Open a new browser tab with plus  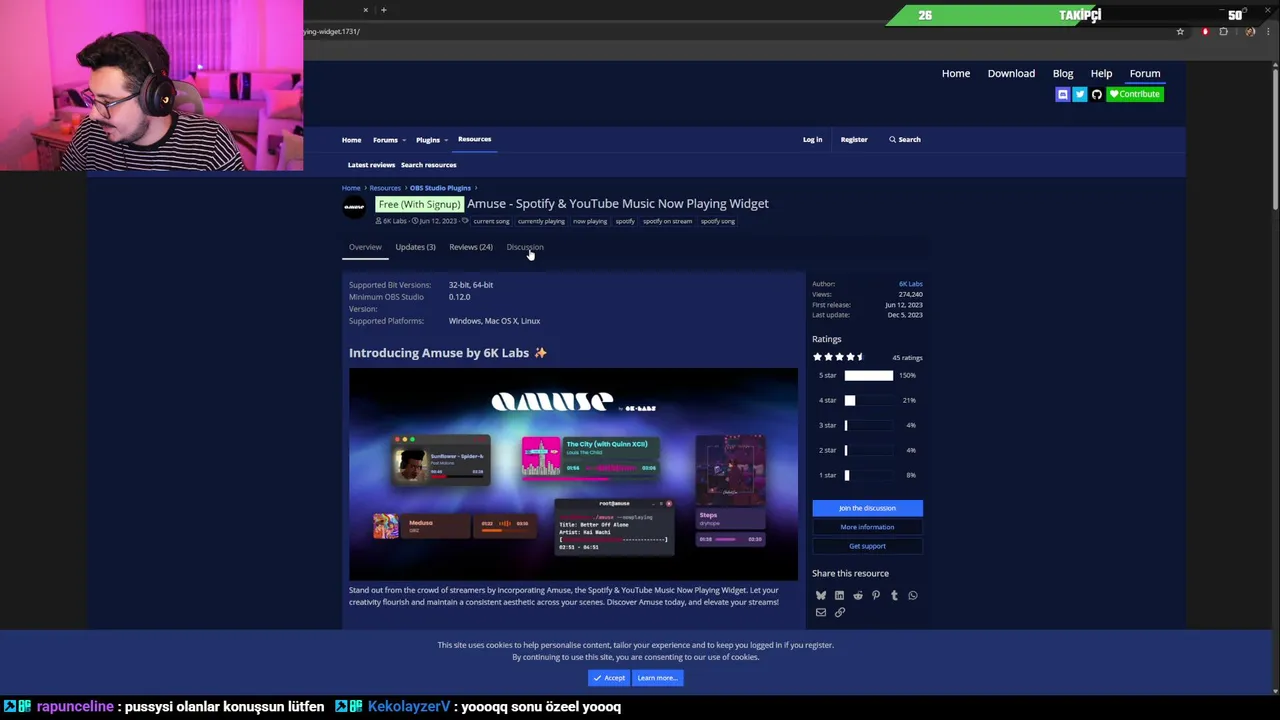click(x=384, y=10)
